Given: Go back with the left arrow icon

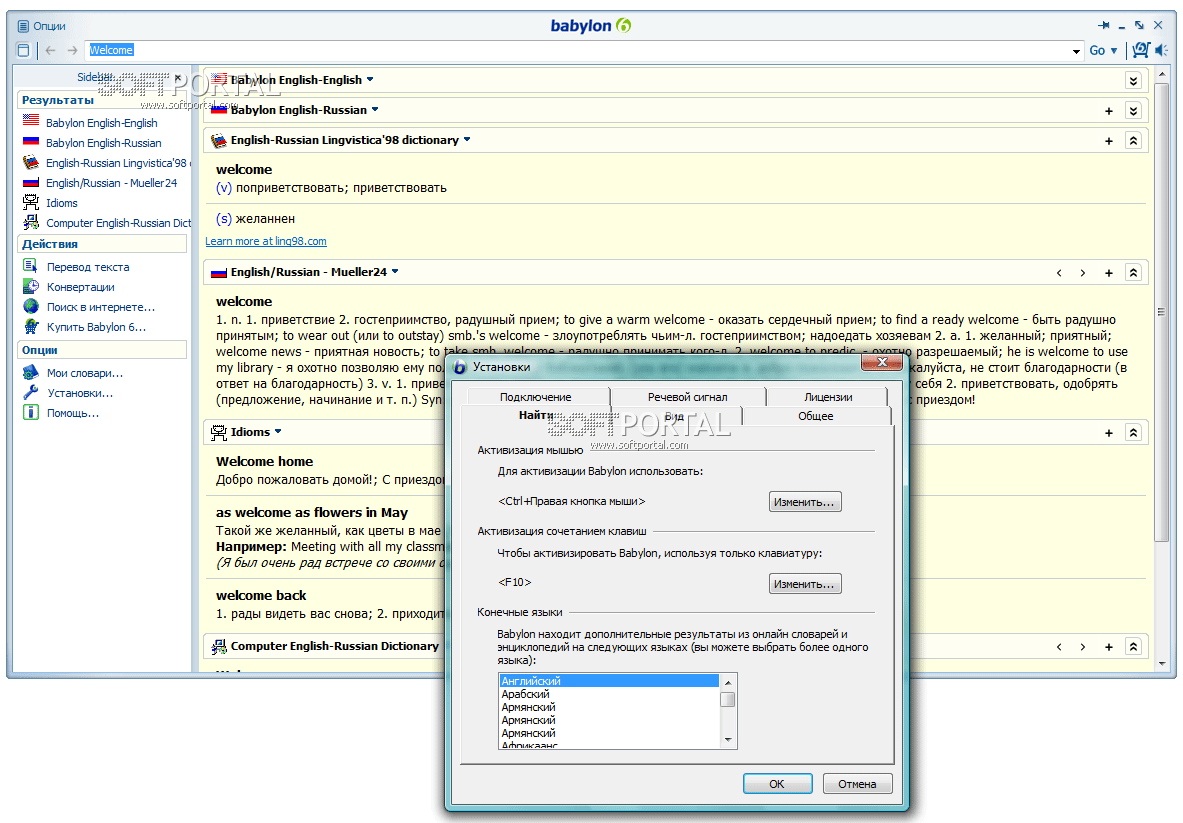Looking at the screenshot, I should pyautogui.click(x=51, y=51).
